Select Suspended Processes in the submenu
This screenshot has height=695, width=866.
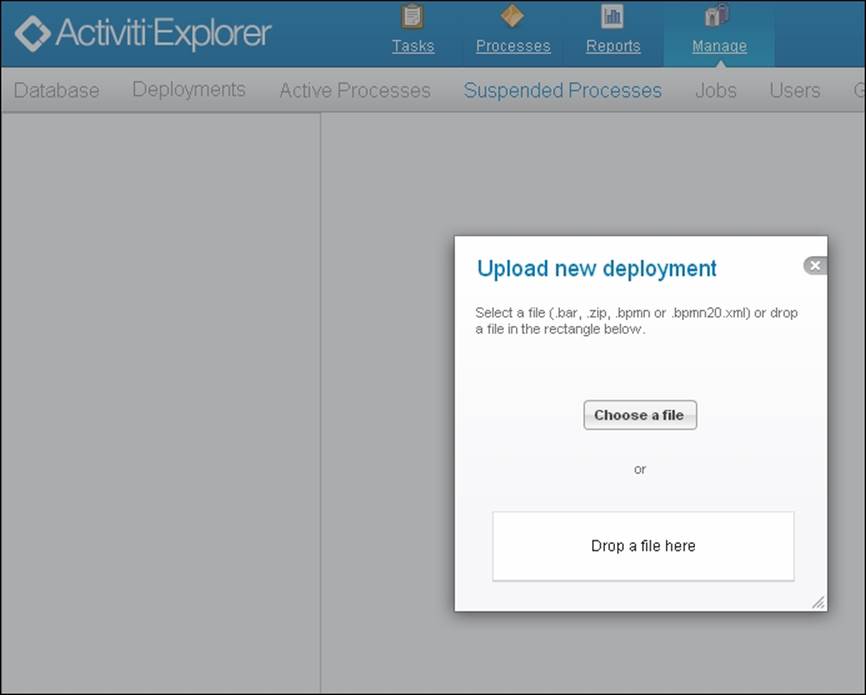(x=562, y=90)
